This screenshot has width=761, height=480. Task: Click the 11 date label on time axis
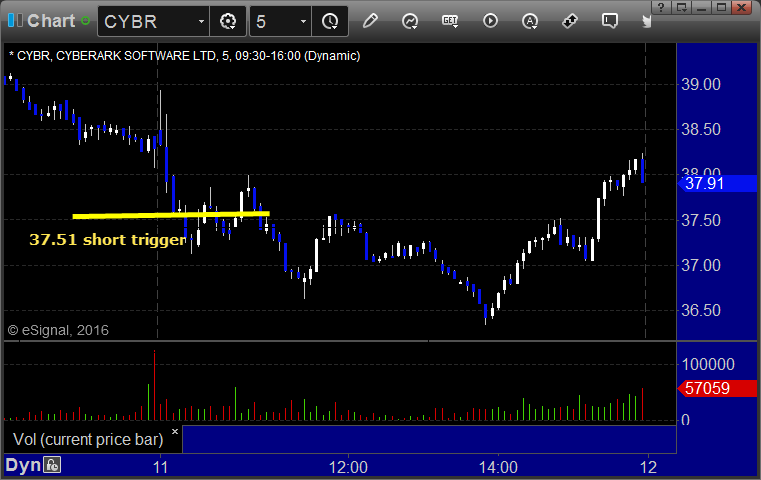[160, 467]
